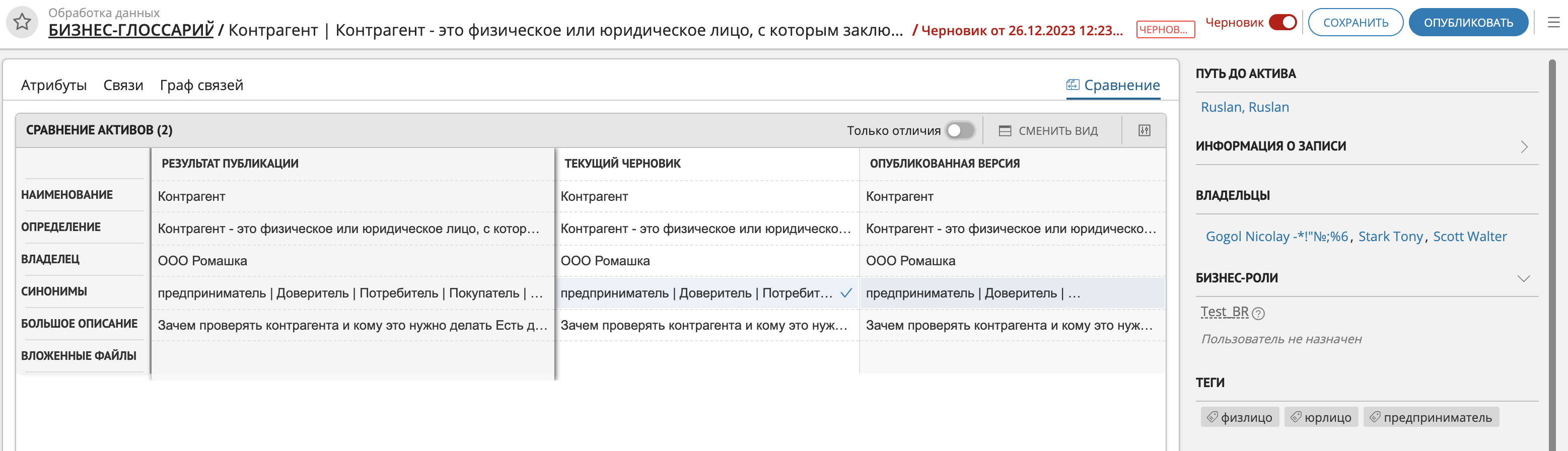Click the tag icon on физлицо
This screenshot has height=451, width=1568.
coord(1213,417)
